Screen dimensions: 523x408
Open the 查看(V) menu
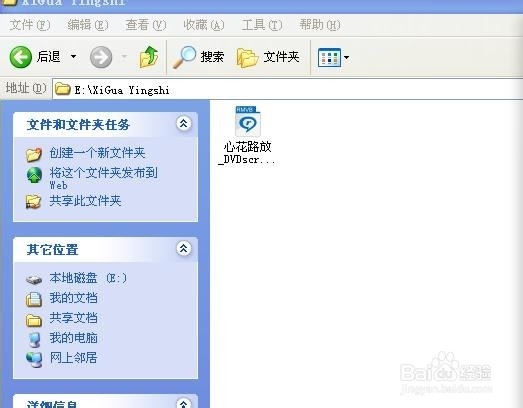tap(146, 25)
